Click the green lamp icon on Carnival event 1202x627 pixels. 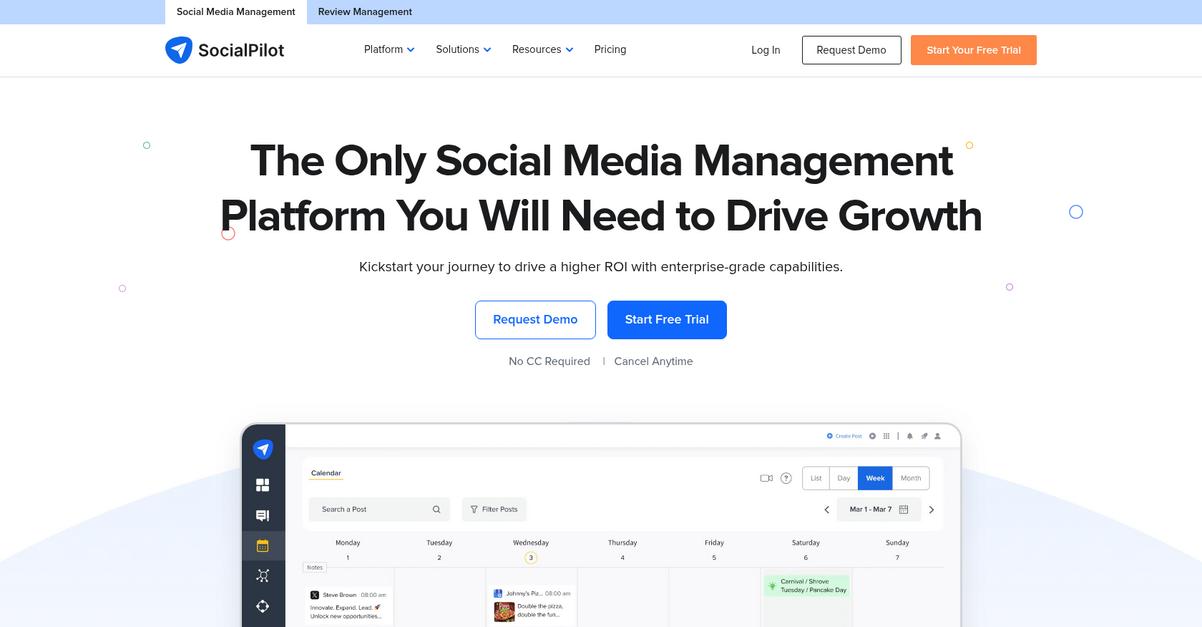(x=772, y=586)
